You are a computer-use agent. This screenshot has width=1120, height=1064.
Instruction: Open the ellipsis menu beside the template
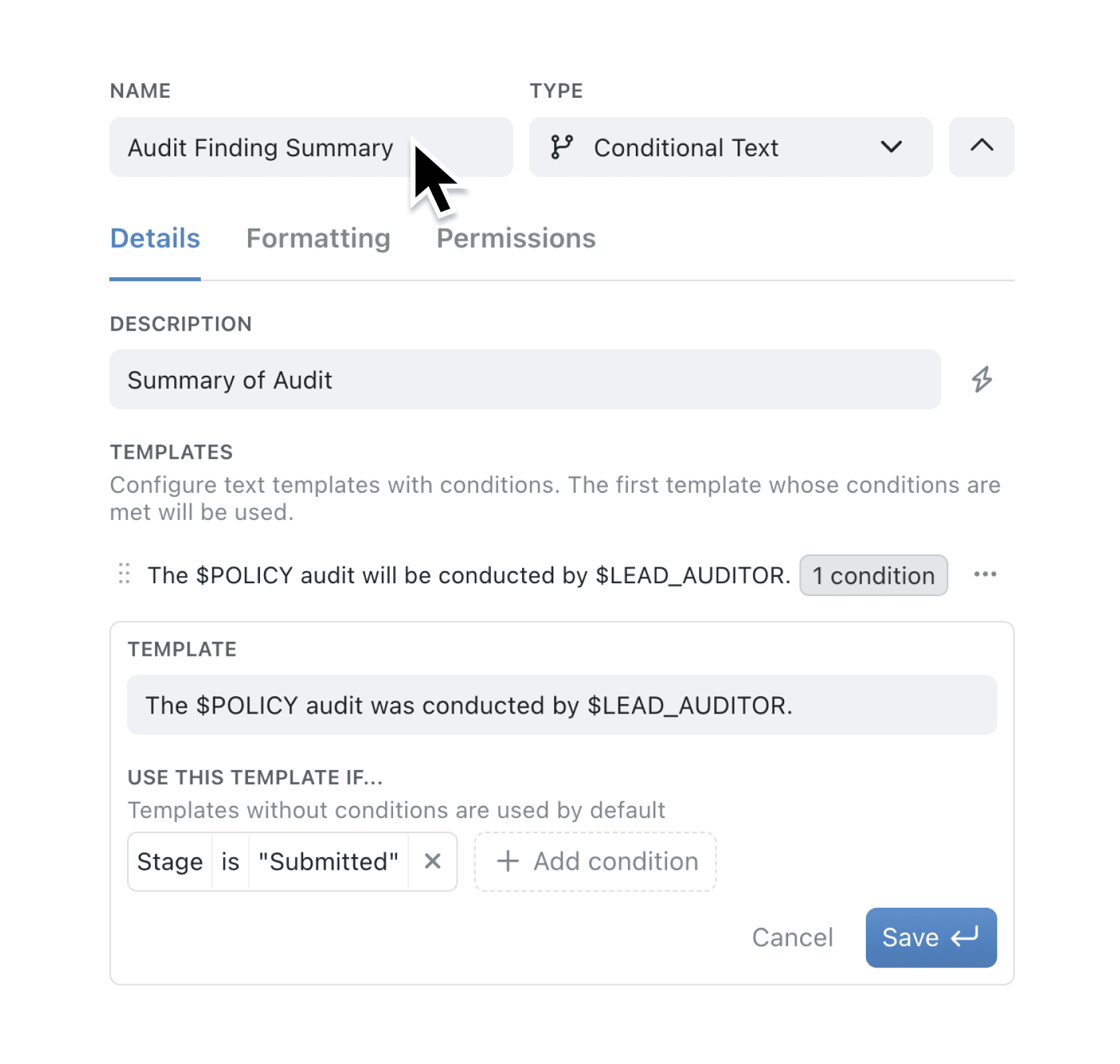[986, 575]
